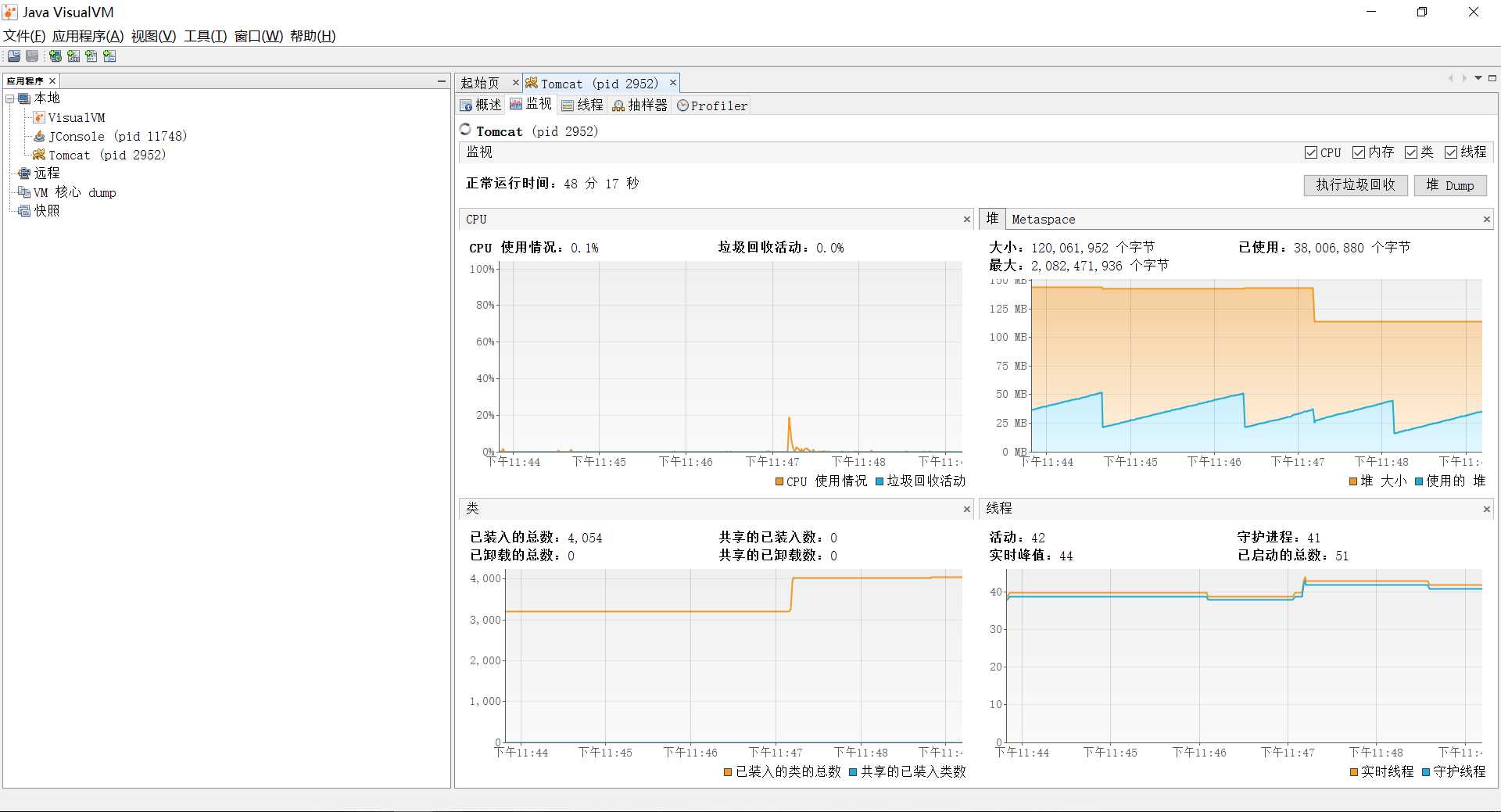Open the 抽样器 tab
The height and width of the screenshot is (812, 1501).
coord(640,105)
